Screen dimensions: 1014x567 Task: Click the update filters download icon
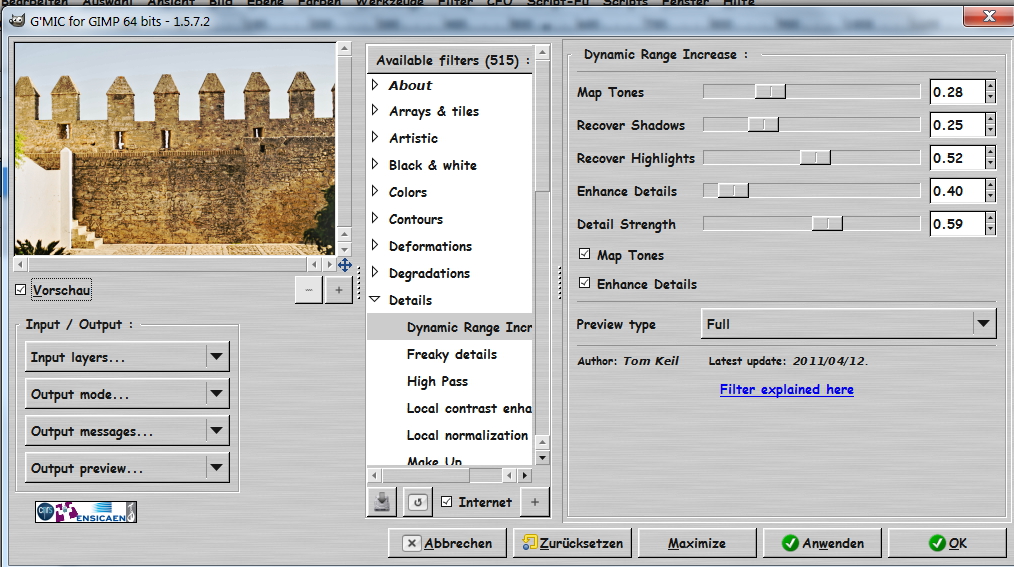coord(381,502)
